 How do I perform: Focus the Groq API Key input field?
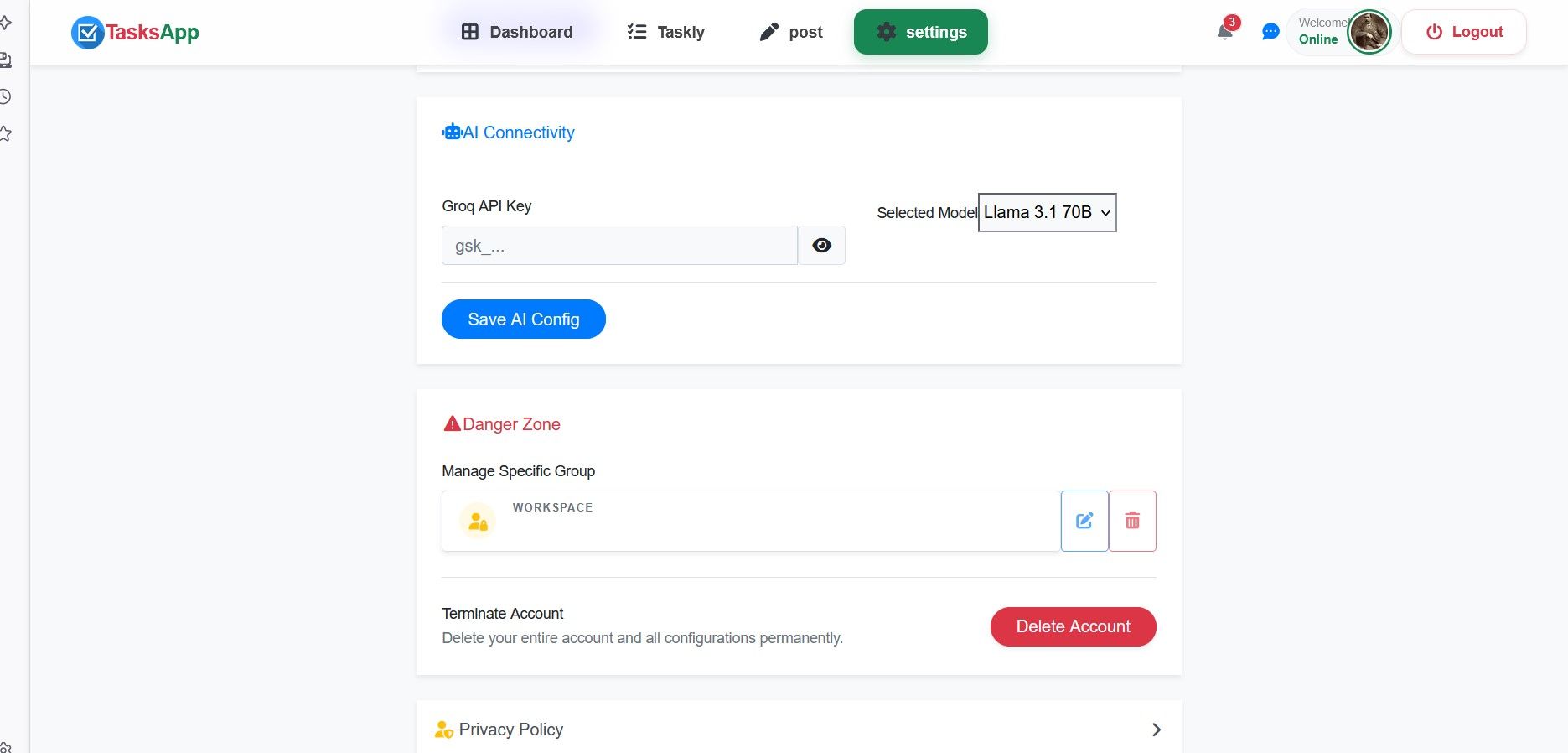[x=619, y=246]
